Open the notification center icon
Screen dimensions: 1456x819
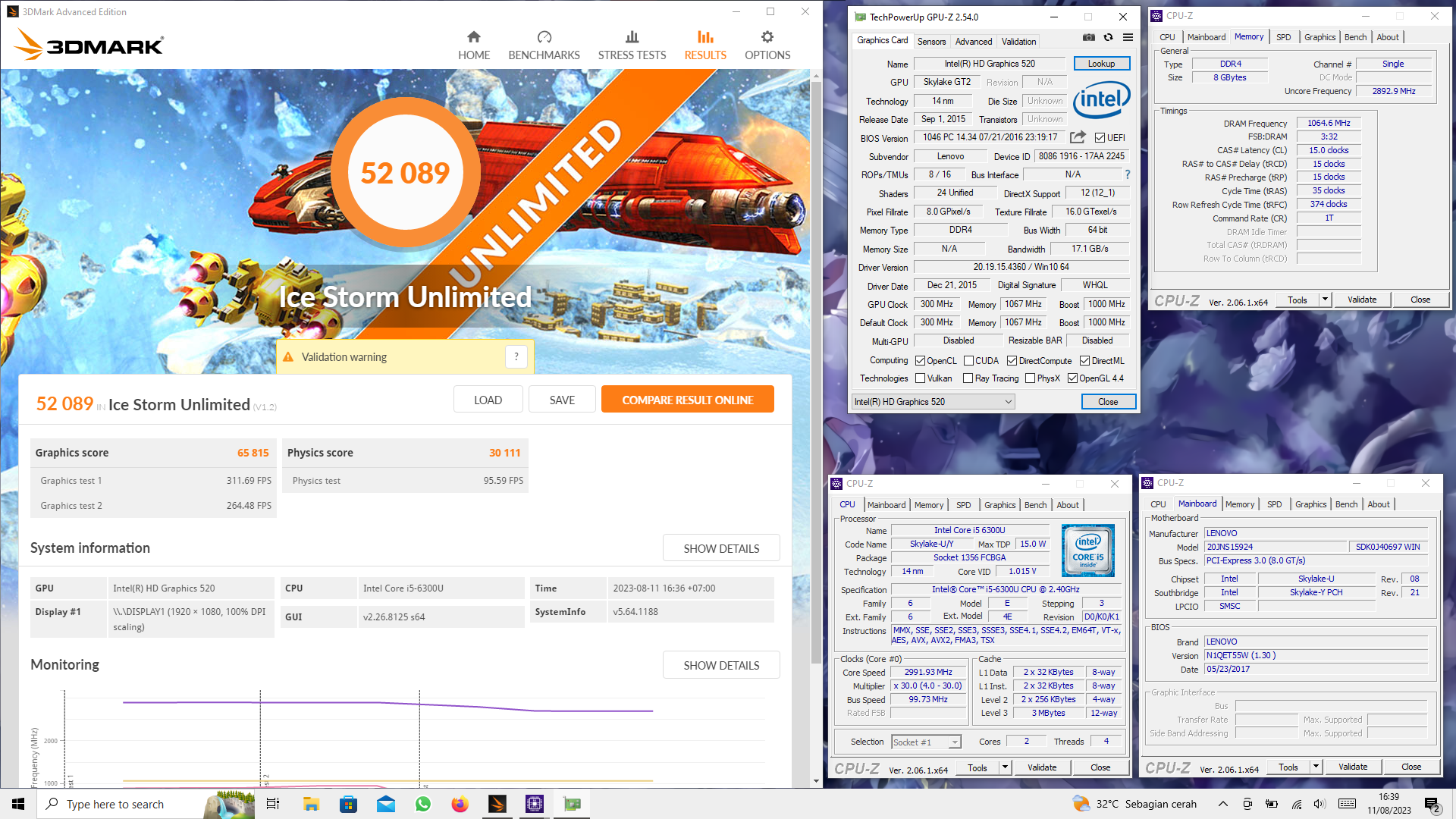[x=1432, y=804]
